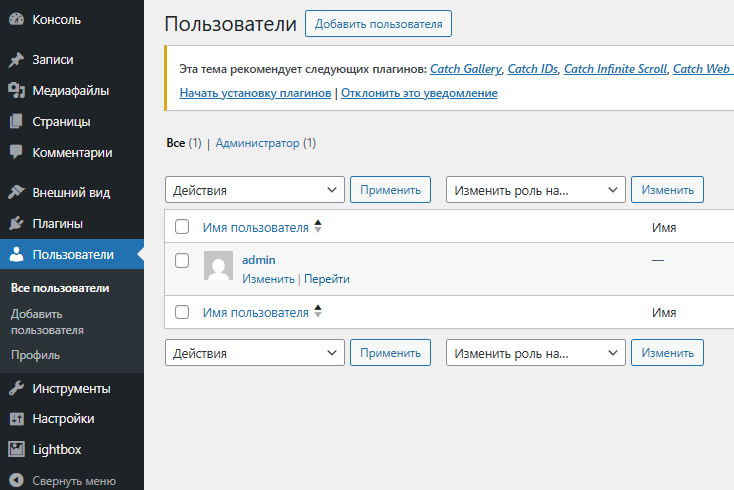Image resolution: width=734 pixels, height=490 pixels.
Task: Click the Внешний вид paintbrush icon
Action: [16, 193]
